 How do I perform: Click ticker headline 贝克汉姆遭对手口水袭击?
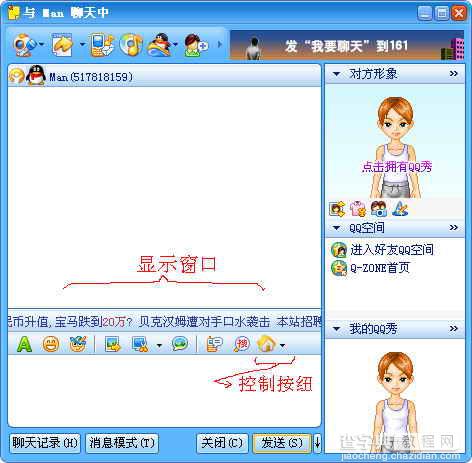click(x=204, y=322)
